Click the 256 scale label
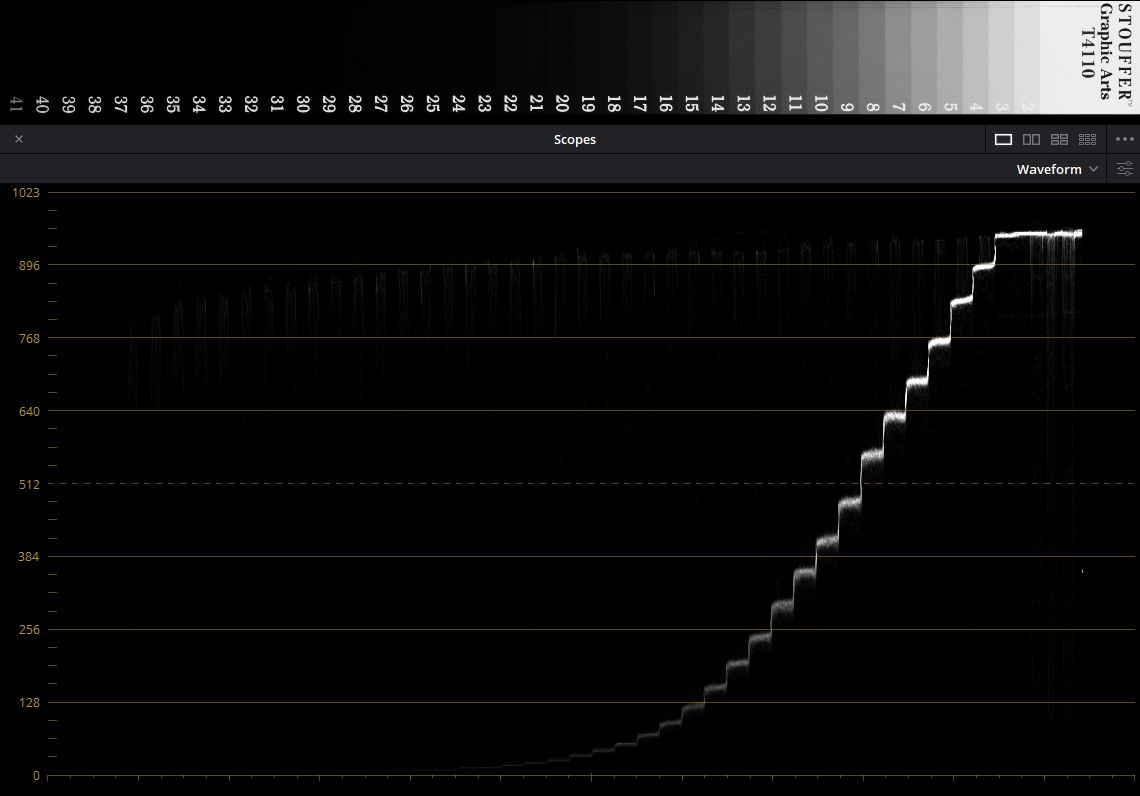The width and height of the screenshot is (1140, 796). (x=29, y=630)
